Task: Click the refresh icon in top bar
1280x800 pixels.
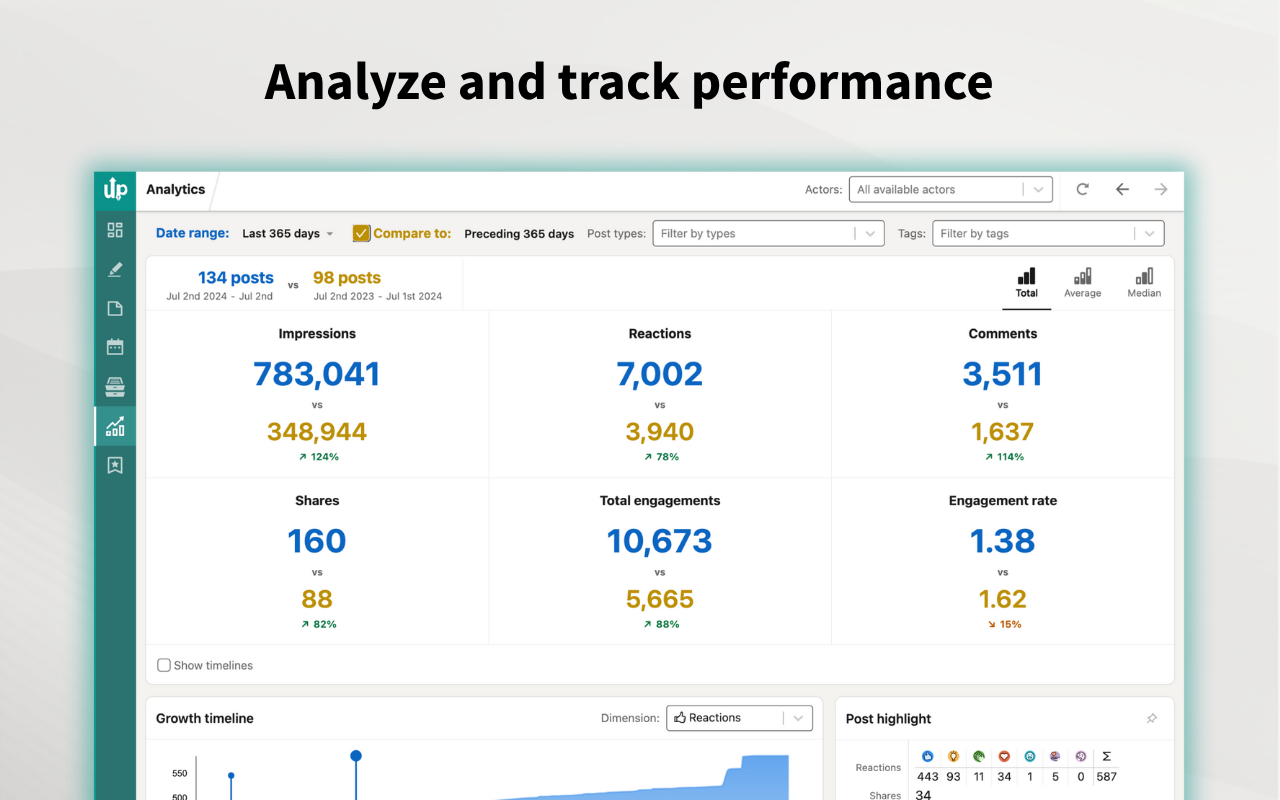Action: pos(1082,189)
